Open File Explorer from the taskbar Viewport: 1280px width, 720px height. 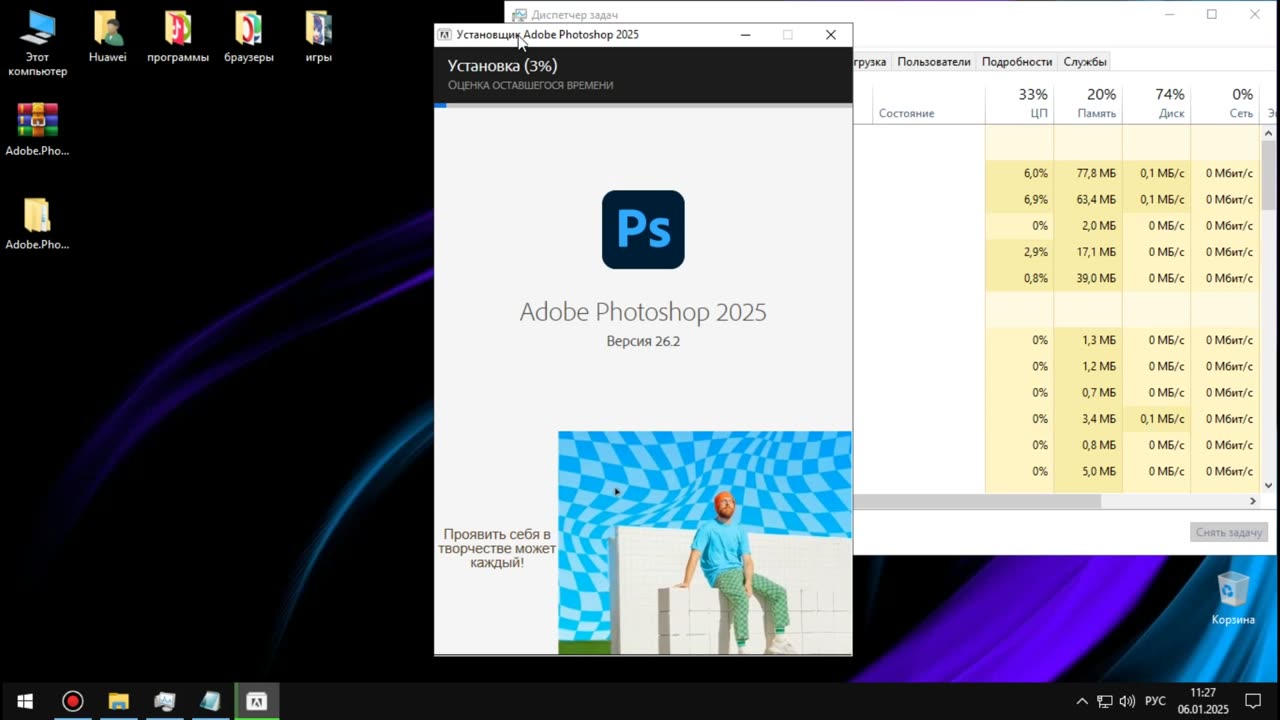(118, 701)
